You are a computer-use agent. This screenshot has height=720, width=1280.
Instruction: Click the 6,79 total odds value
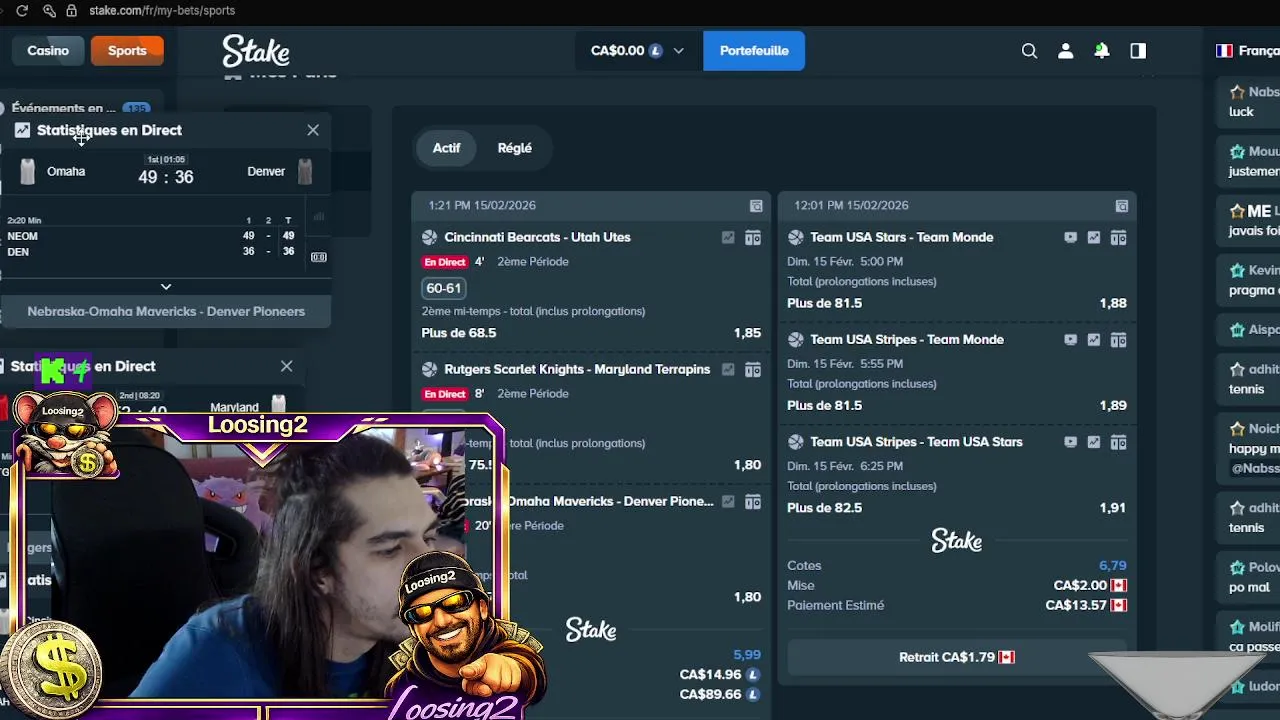point(1113,566)
